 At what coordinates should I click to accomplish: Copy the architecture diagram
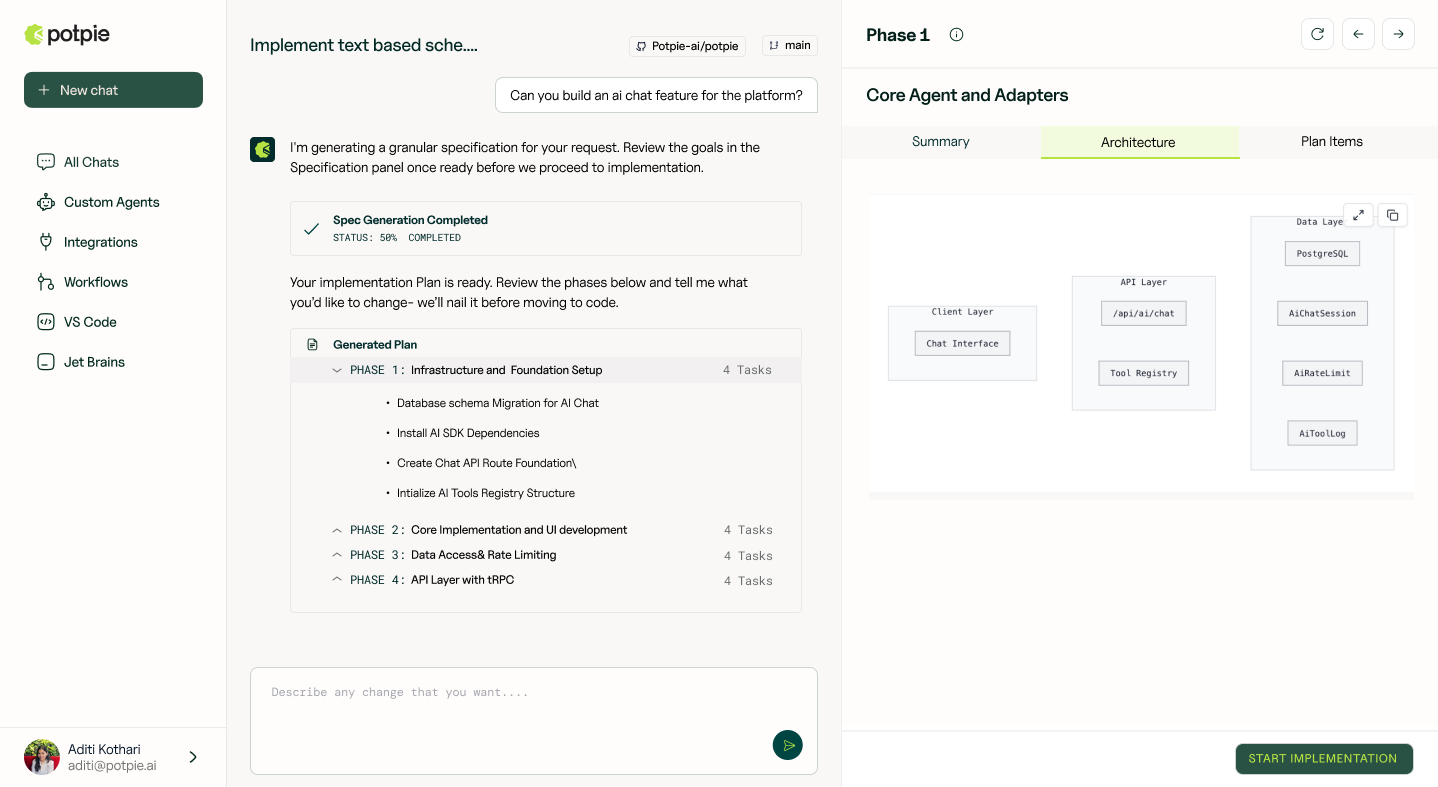pos(1392,215)
